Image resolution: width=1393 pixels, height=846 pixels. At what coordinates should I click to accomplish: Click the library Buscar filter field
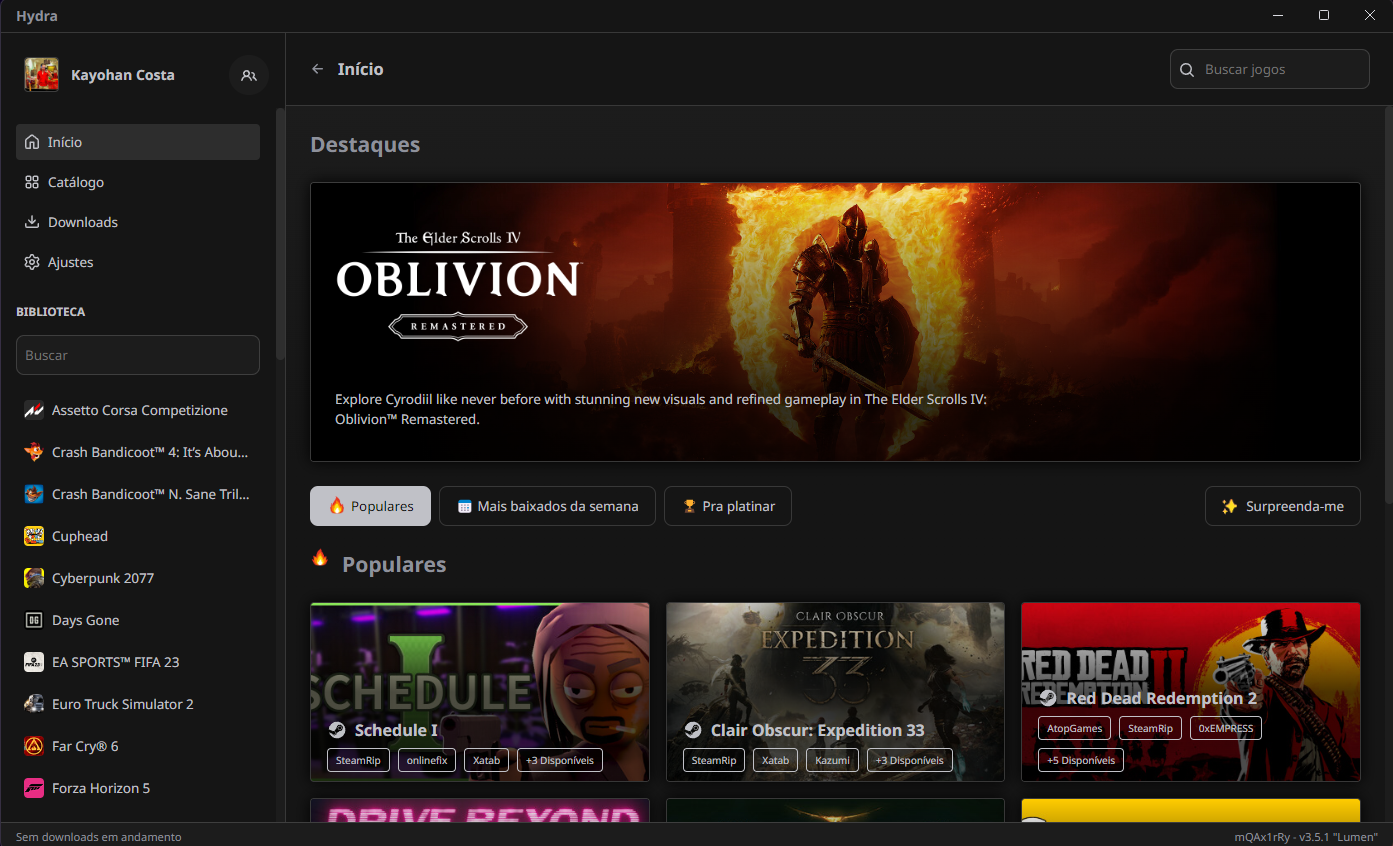coord(138,355)
